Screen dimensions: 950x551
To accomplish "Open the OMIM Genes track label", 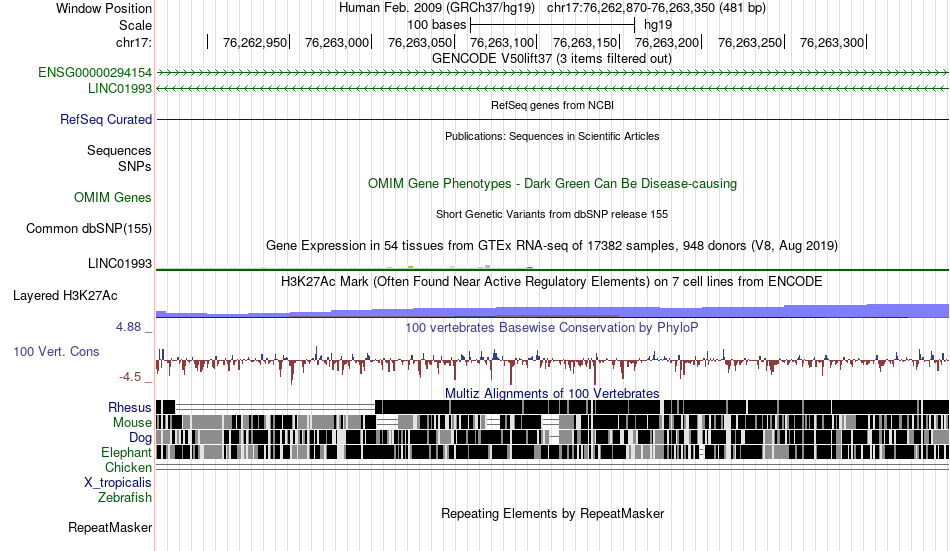I will click(x=113, y=198).
